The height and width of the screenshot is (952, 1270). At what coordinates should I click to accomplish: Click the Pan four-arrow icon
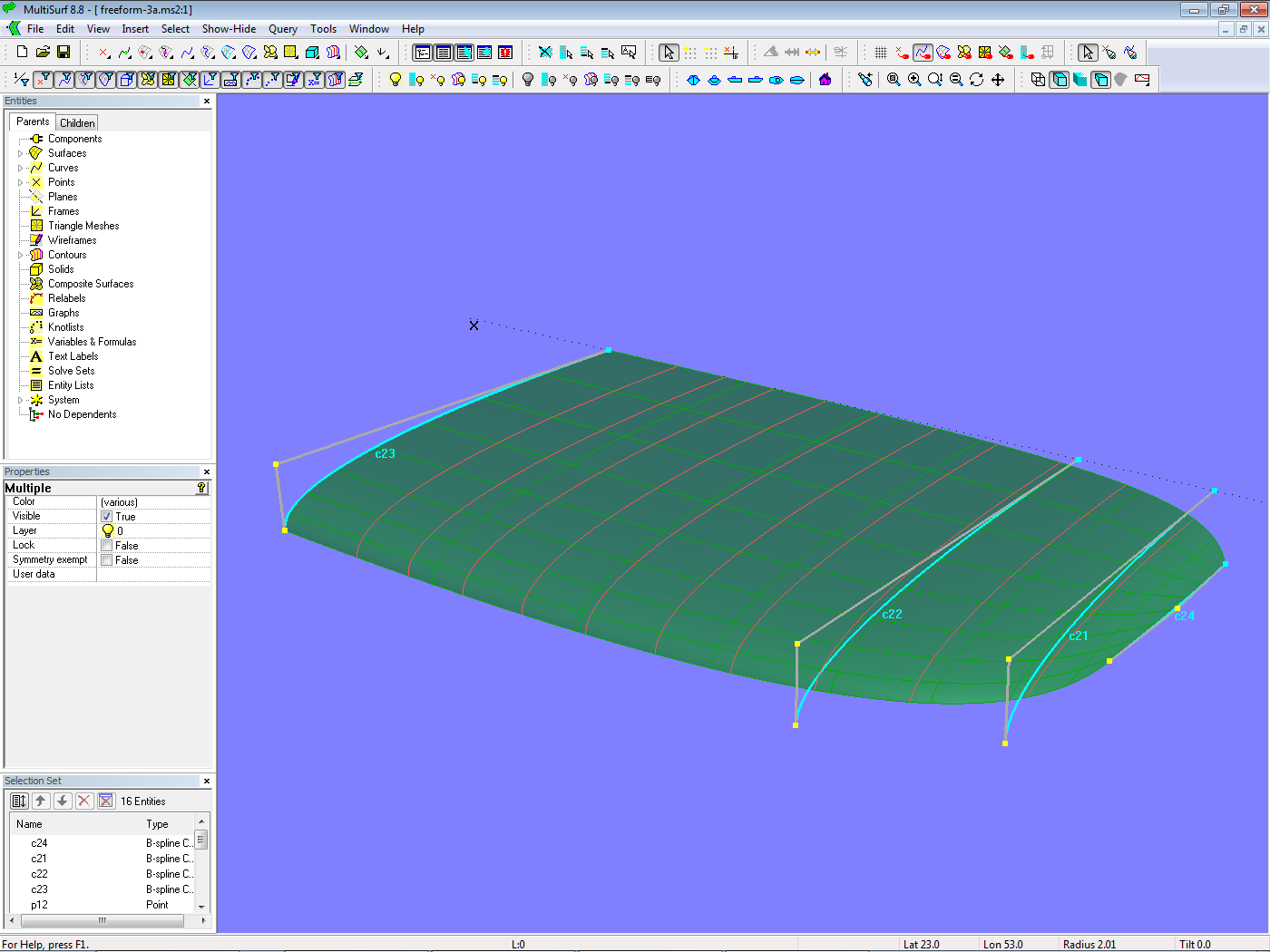coord(998,80)
